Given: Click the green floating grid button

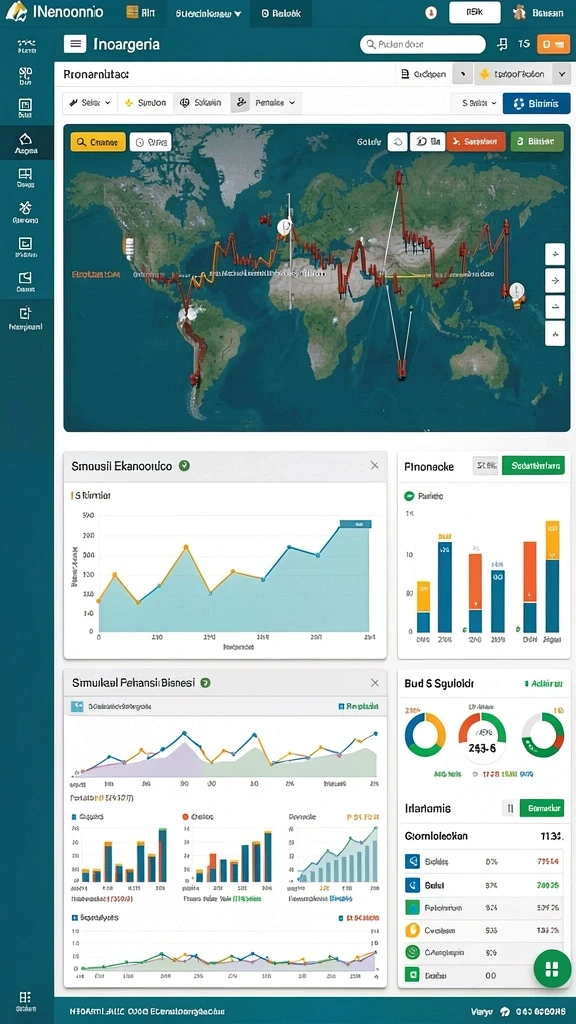Looking at the screenshot, I should click(552, 968).
